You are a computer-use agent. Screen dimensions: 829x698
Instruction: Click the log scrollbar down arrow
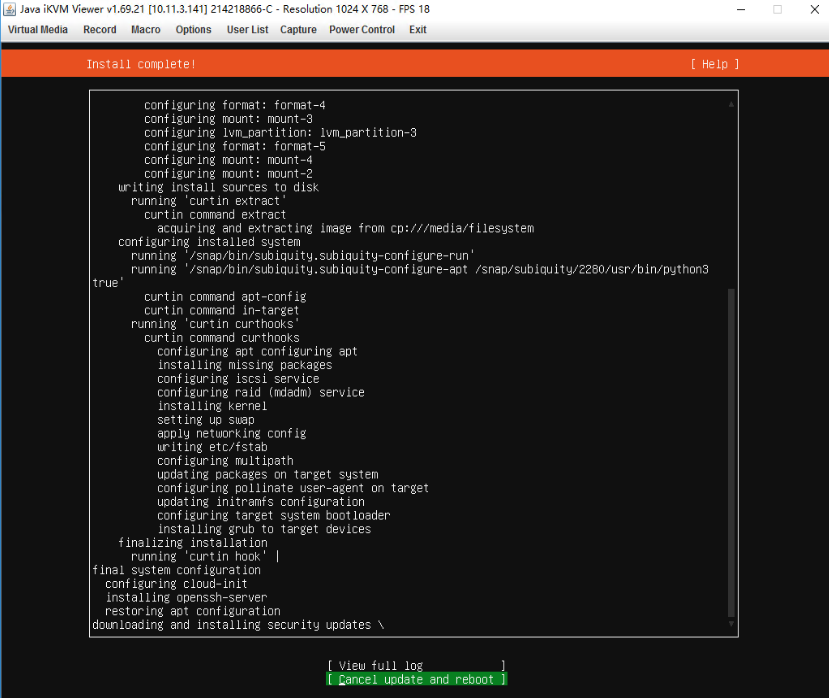tap(731, 624)
